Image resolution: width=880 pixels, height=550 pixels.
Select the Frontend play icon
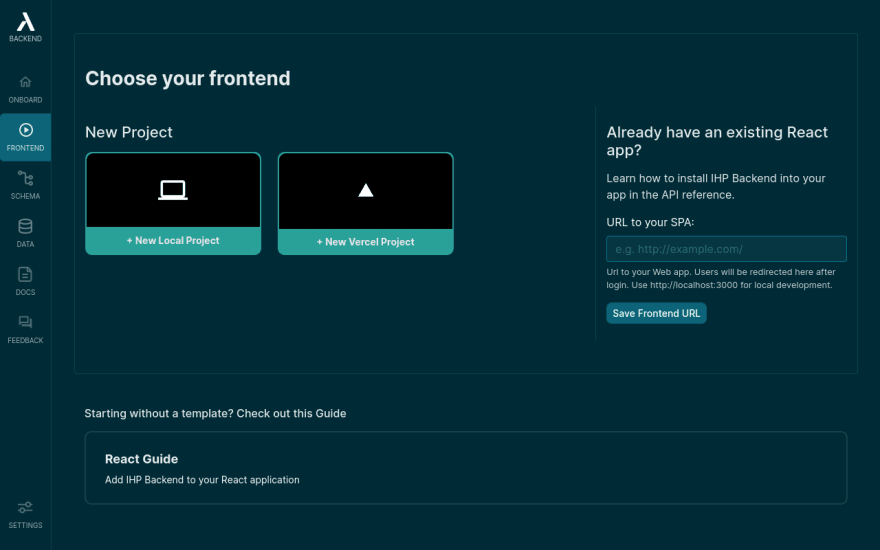pos(25,130)
